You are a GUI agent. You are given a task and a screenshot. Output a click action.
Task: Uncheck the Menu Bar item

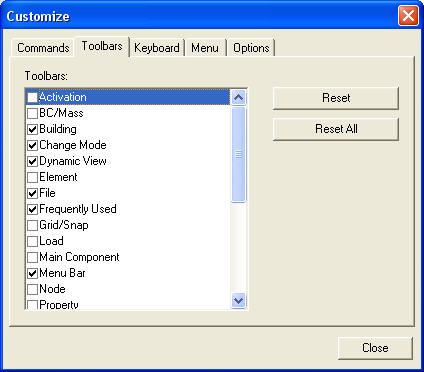pyautogui.click(x=32, y=273)
